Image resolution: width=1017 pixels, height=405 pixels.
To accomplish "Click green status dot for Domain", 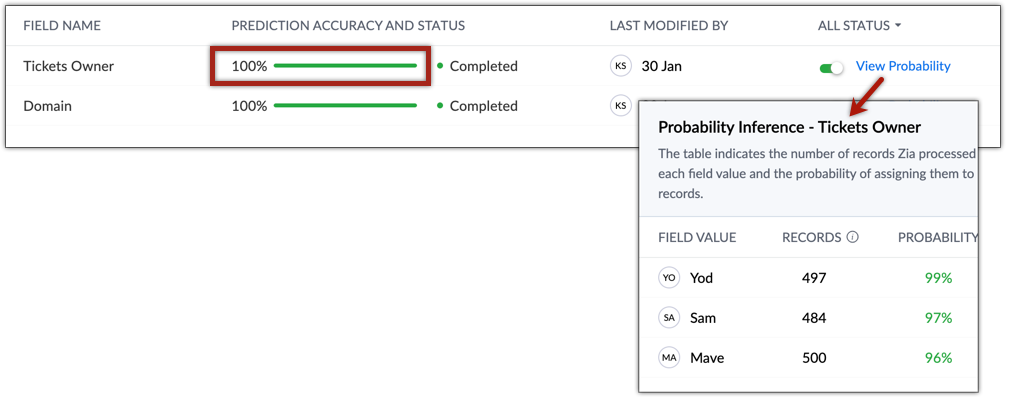I will [440, 106].
